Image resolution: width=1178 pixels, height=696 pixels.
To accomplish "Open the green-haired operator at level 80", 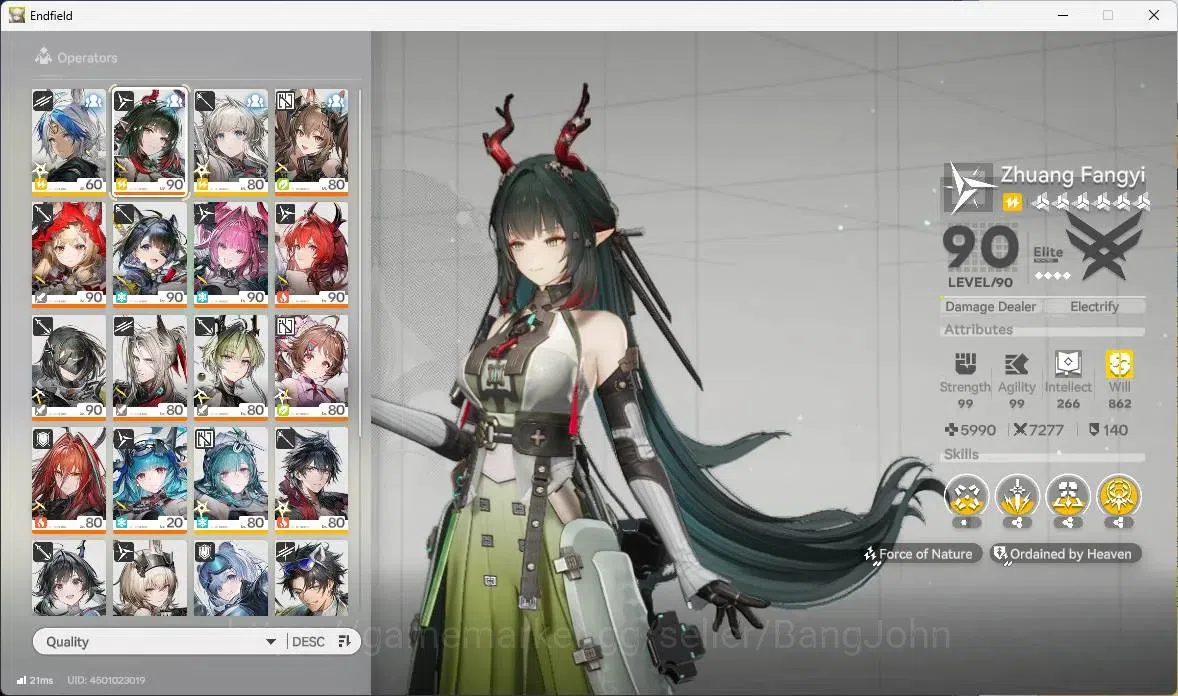I will 231,367.
